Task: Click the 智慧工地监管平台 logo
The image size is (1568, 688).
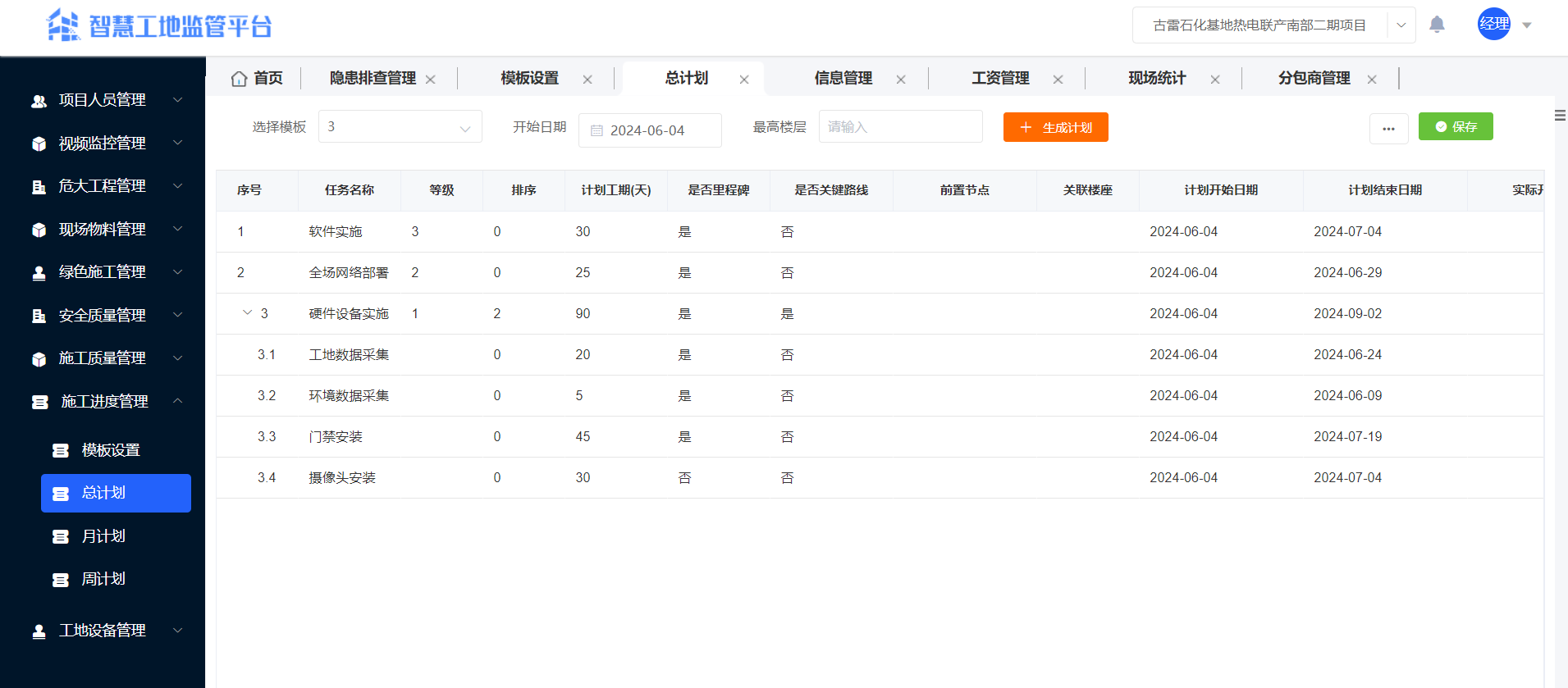Action: (159, 25)
